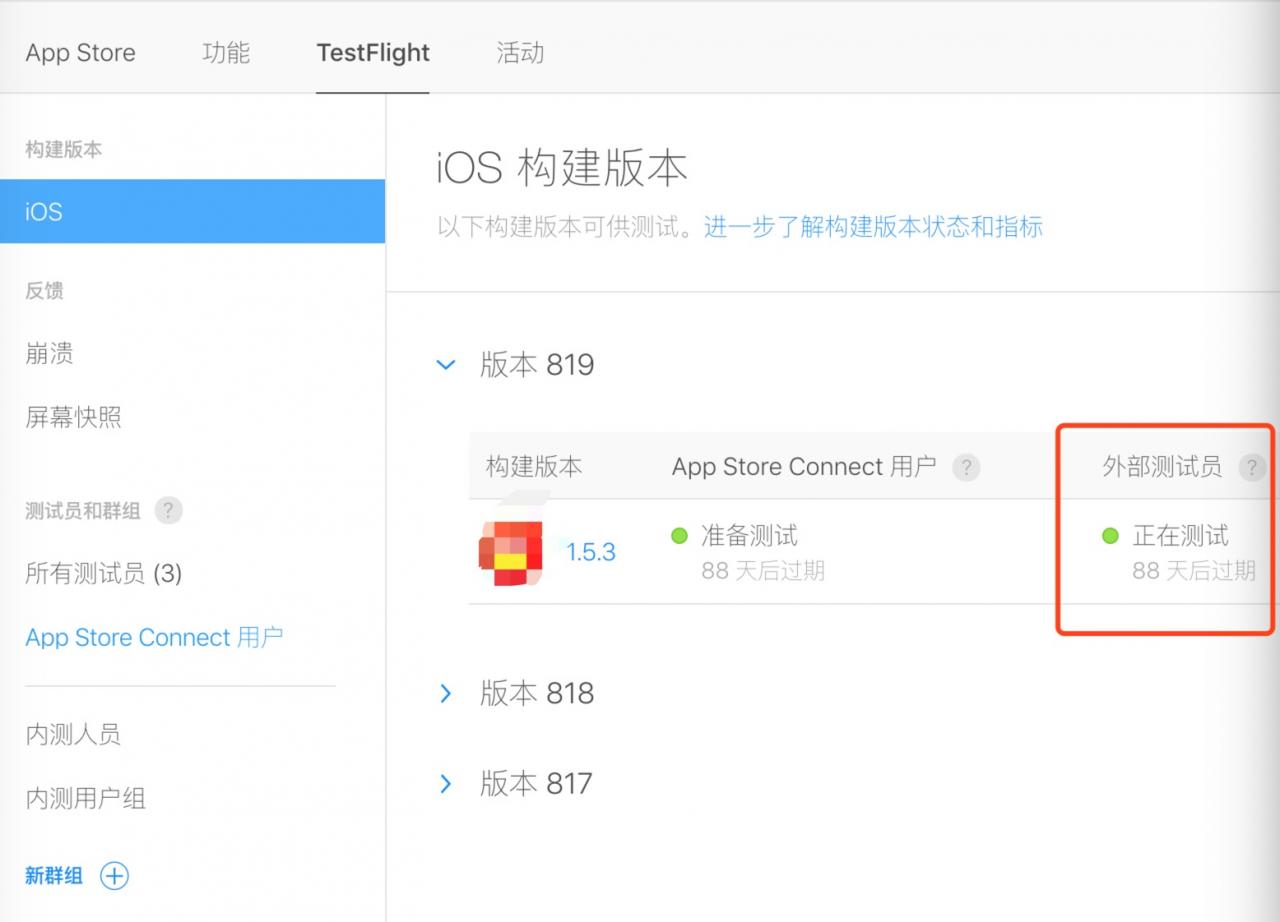Click the 正在测试 status text
Viewport: 1280px width, 922px height.
[x=1180, y=536]
